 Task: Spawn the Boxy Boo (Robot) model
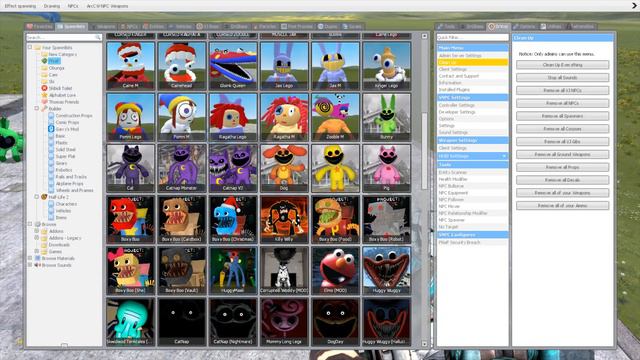[x=387, y=219]
